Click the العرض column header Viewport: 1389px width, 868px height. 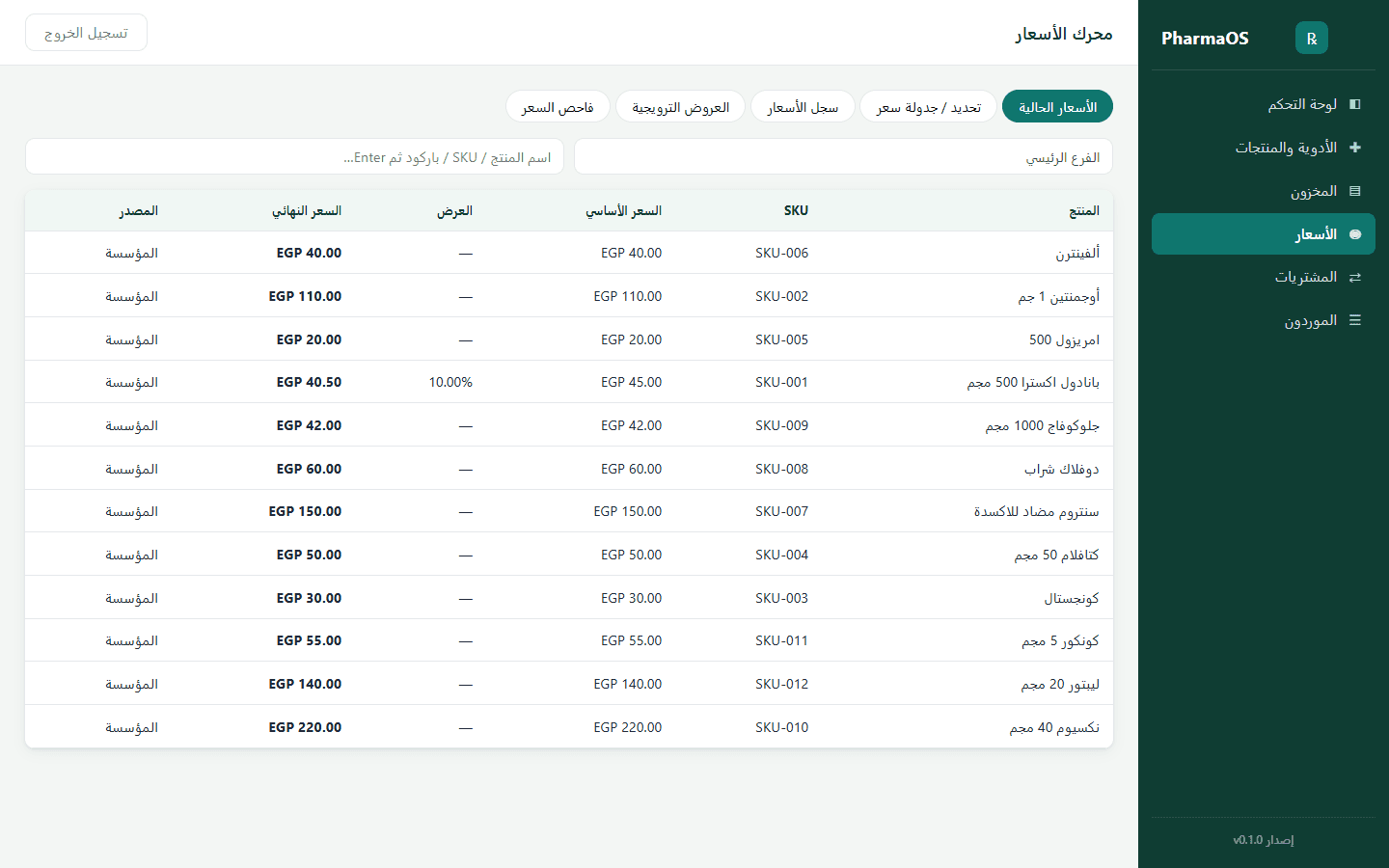(x=454, y=210)
